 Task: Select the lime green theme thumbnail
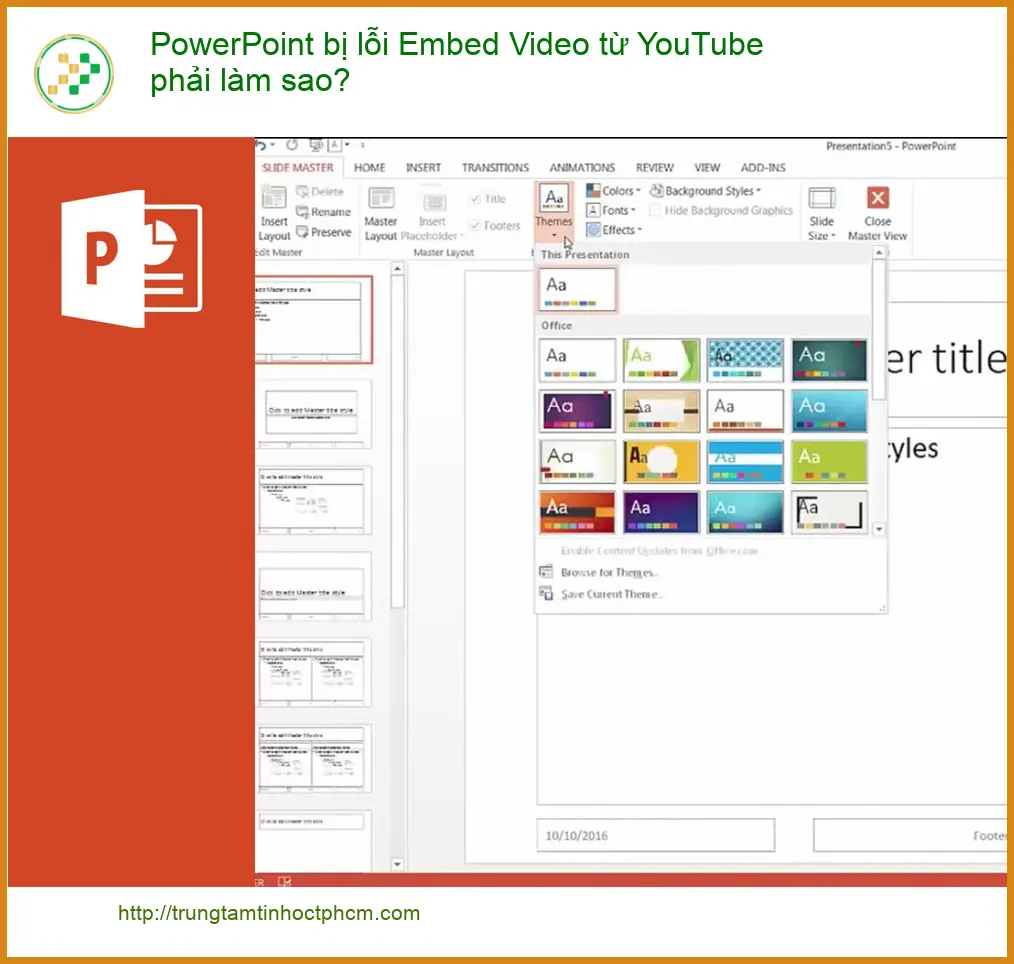829,462
